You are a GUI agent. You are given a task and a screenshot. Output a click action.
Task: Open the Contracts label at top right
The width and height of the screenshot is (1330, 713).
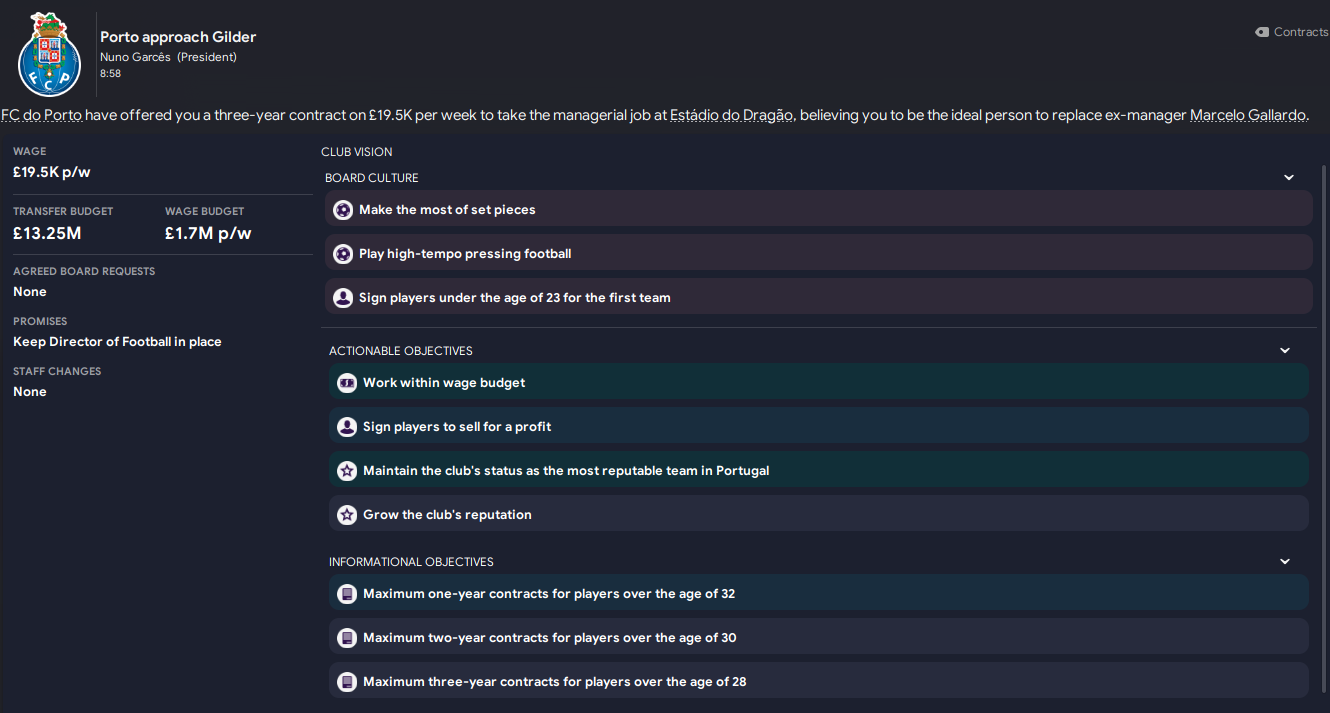1300,32
